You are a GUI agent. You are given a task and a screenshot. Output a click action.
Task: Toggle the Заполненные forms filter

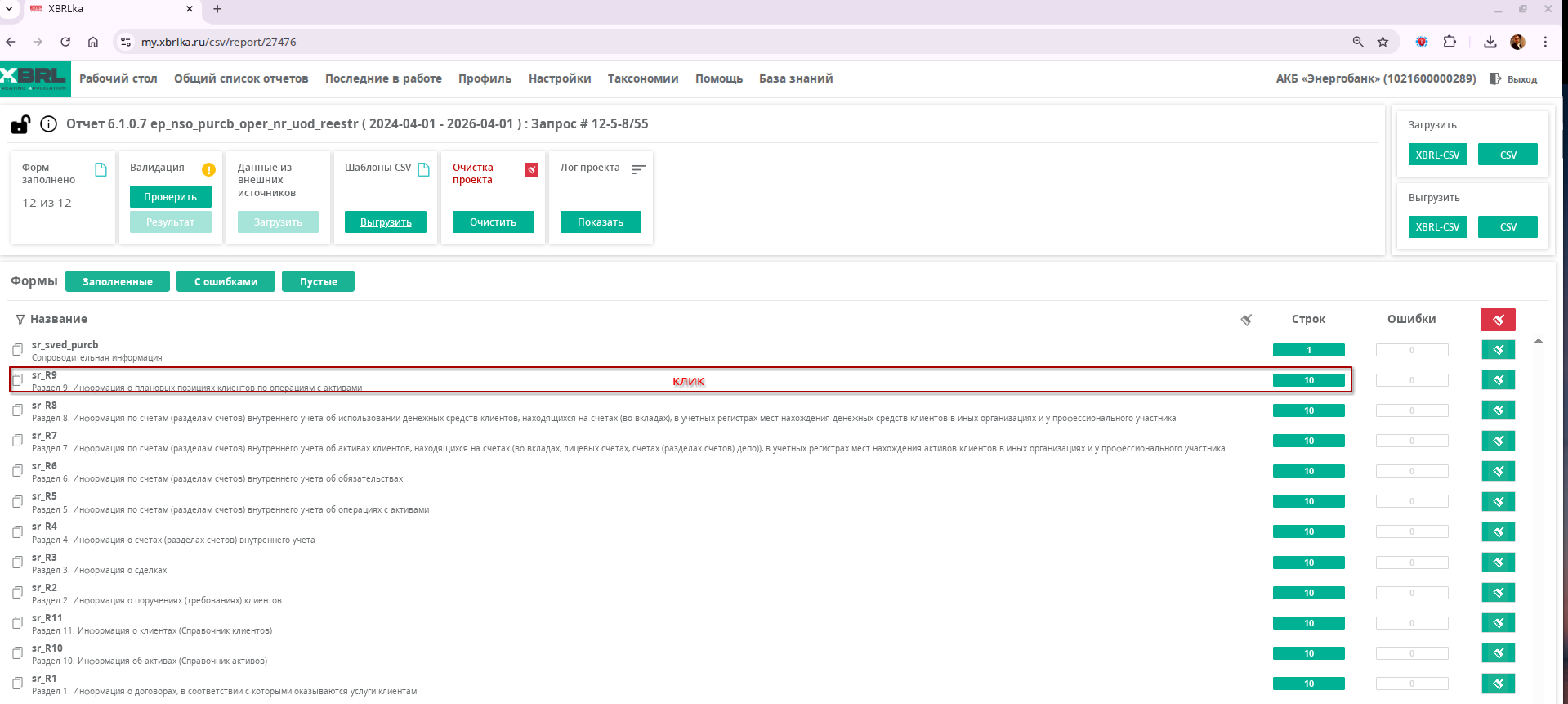tap(118, 281)
